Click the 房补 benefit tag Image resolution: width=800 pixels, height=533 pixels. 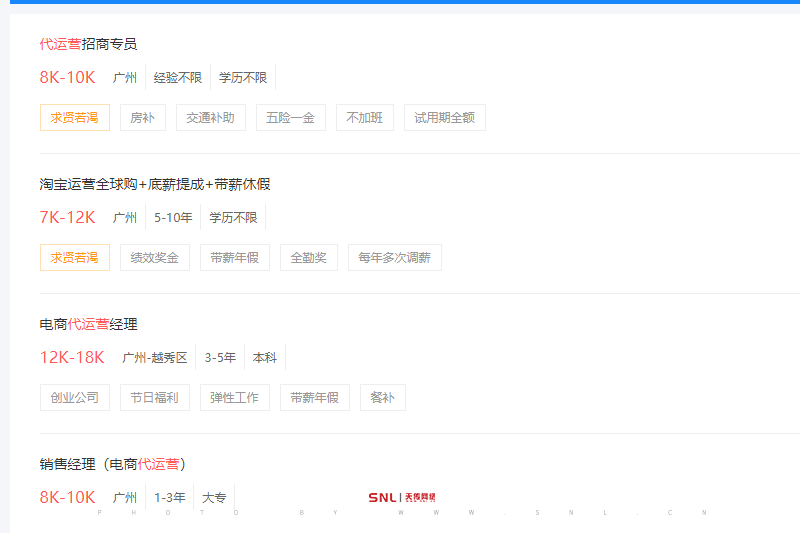coord(142,118)
